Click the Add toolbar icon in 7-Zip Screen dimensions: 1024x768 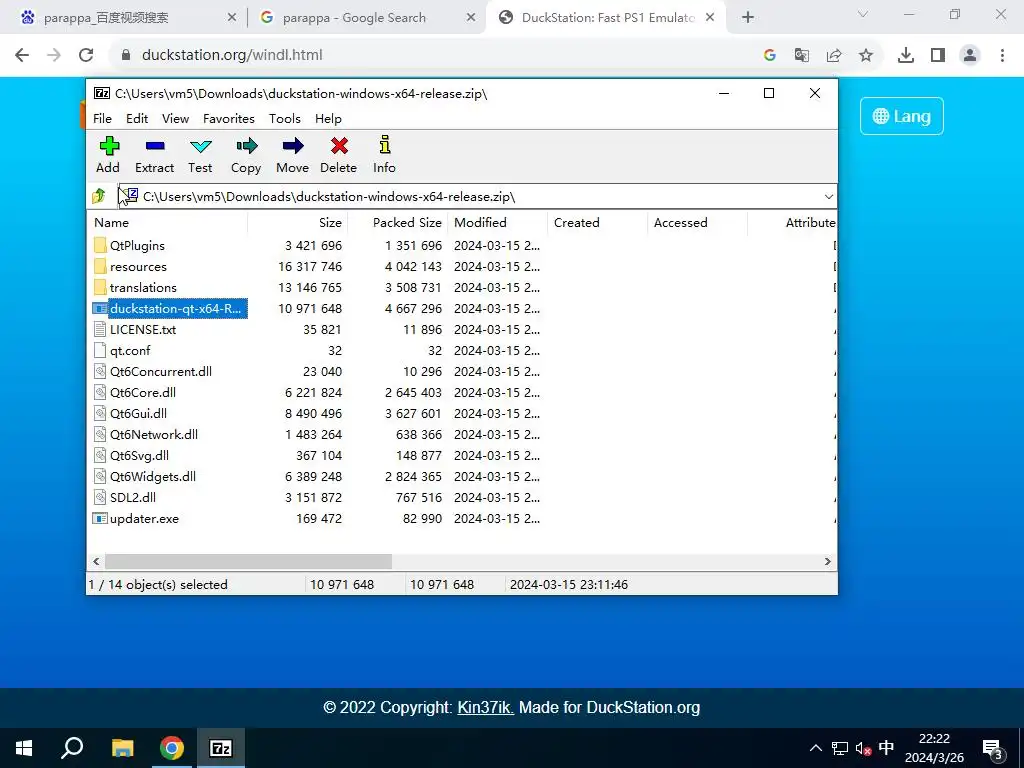point(109,146)
